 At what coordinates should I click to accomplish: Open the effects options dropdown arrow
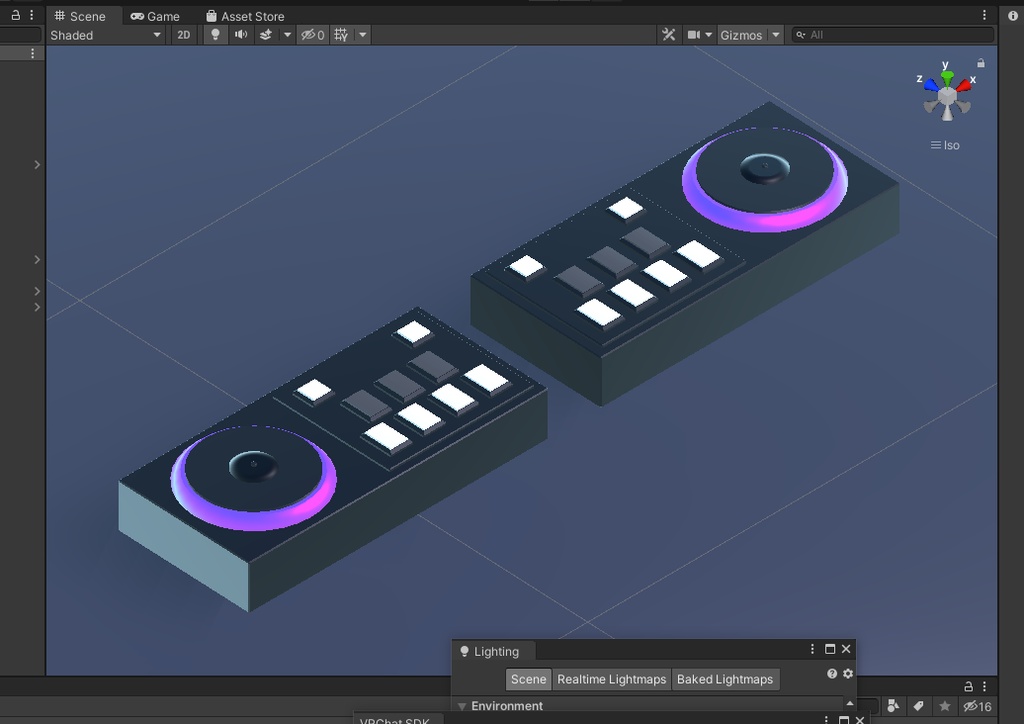click(287, 35)
